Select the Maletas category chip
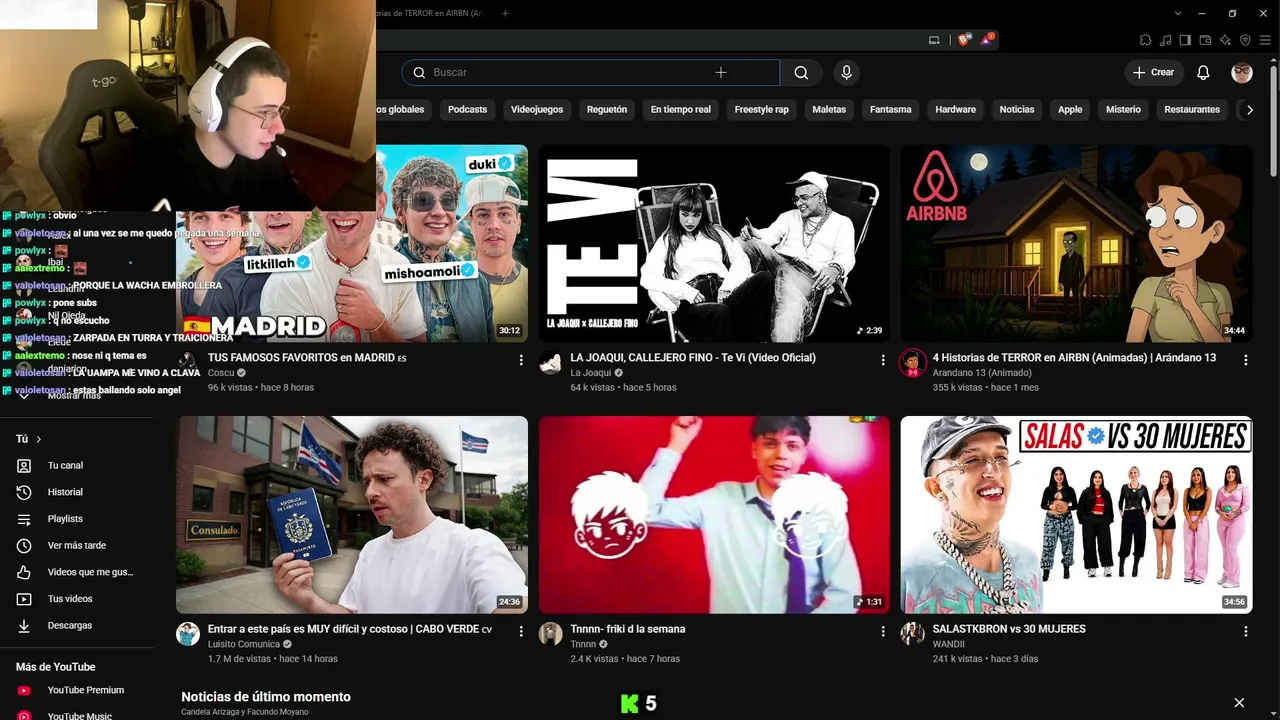This screenshot has width=1280, height=720. 829,110
